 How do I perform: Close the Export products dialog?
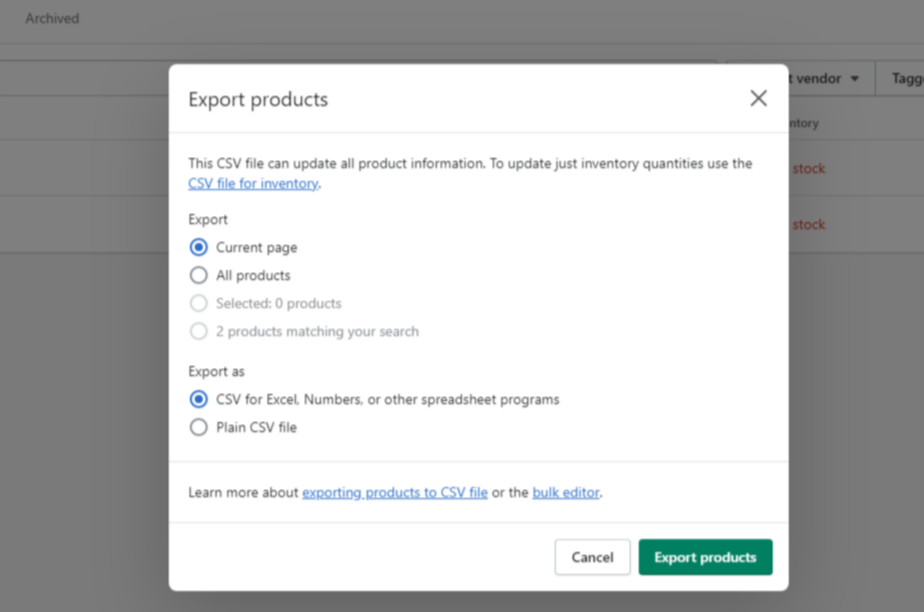[x=758, y=98]
